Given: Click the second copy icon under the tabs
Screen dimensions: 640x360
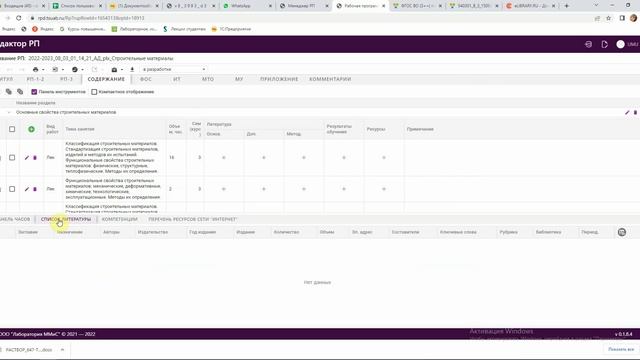Looking at the screenshot, I should click(x=20, y=92).
